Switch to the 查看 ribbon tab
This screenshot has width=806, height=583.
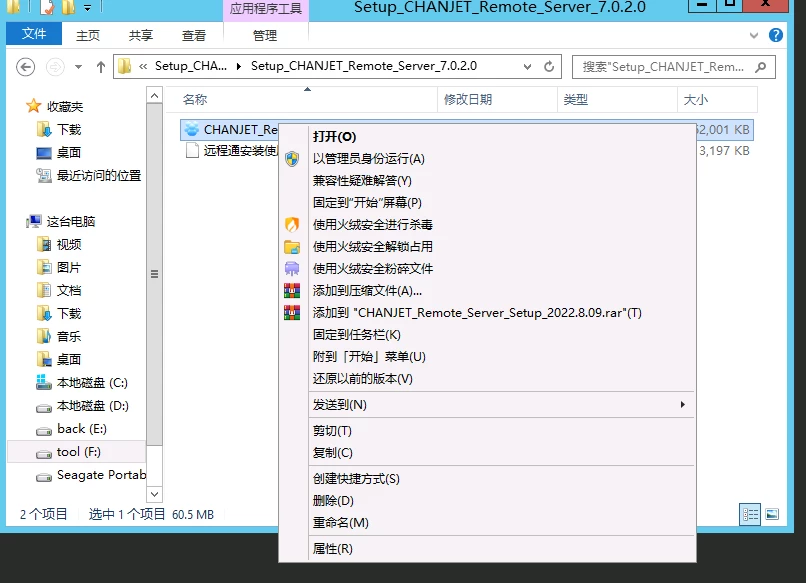click(x=194, y=35)
